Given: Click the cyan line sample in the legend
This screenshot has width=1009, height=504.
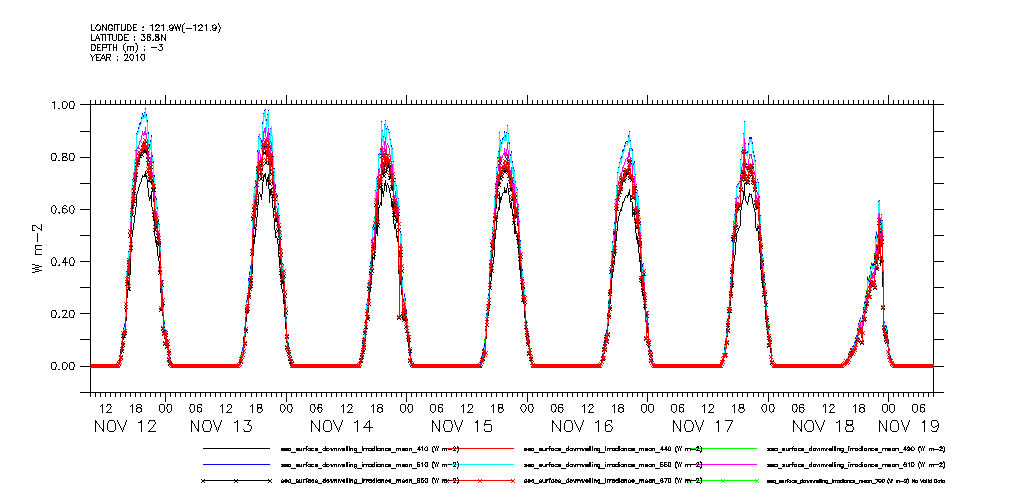Looking at the screenshot, I should coord(479,464).
